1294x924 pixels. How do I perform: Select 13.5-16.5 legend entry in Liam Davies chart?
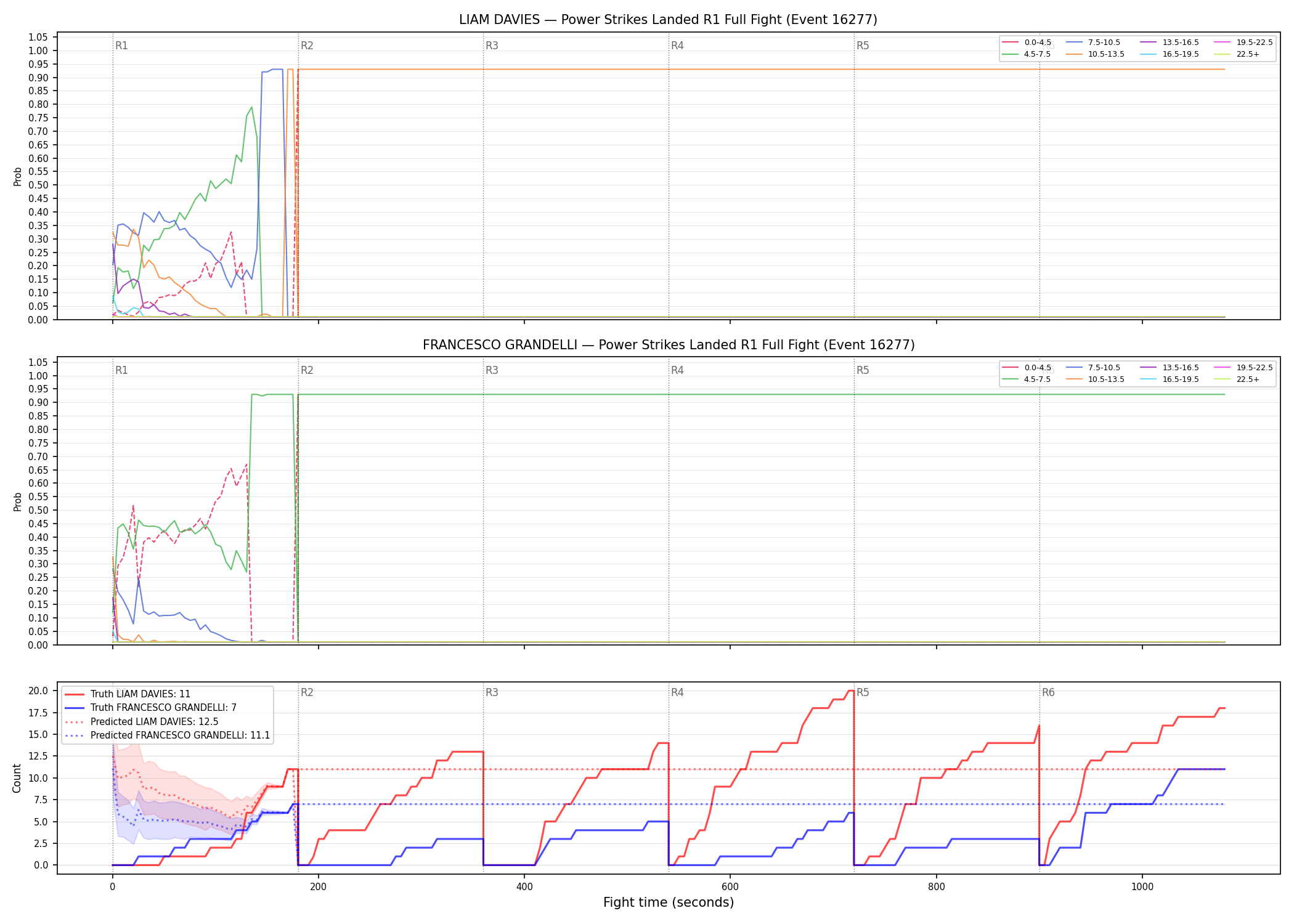tap(1170, 43)
